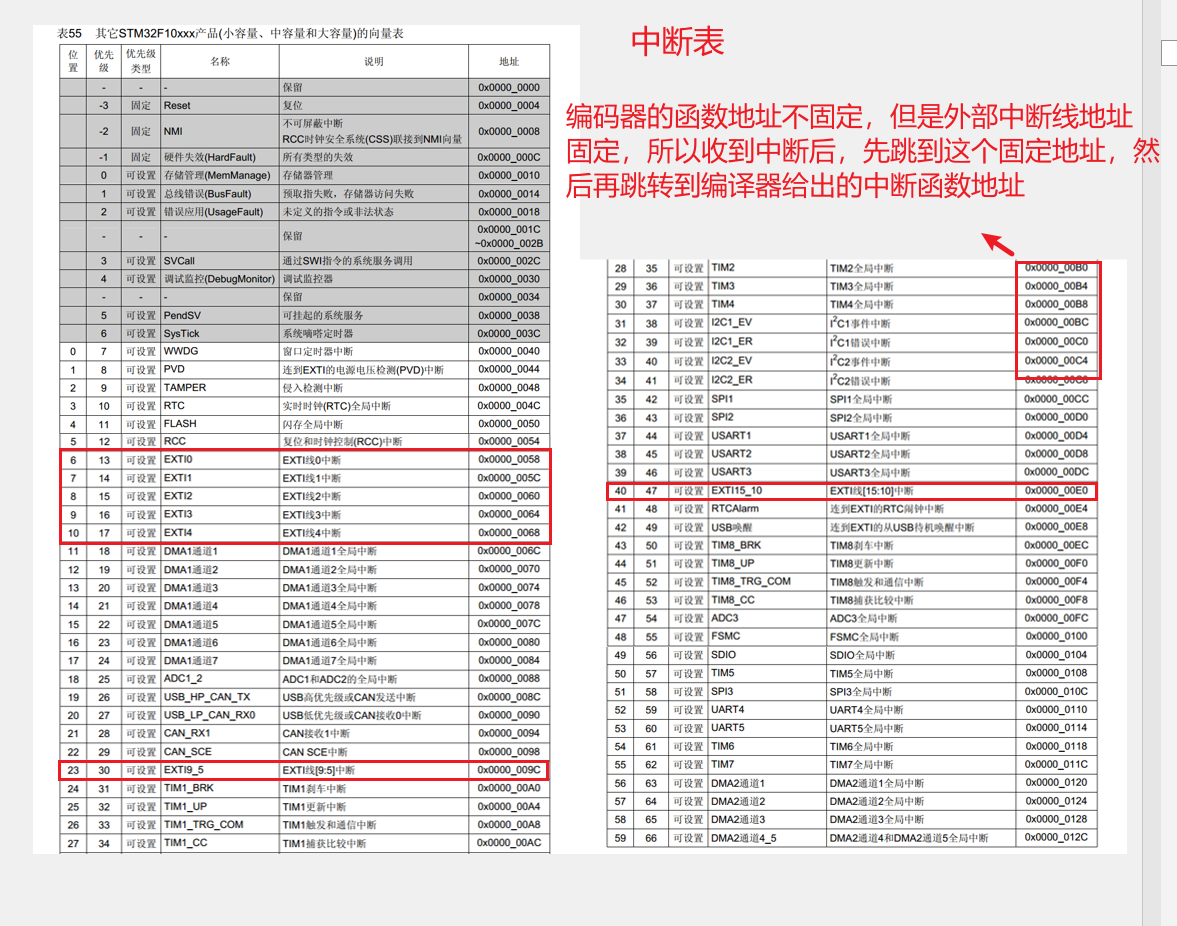The width and height of the screenshot is (1177, 926).
Task: Select the 'TIM1_CC' cell
Action: pos(220,843)
